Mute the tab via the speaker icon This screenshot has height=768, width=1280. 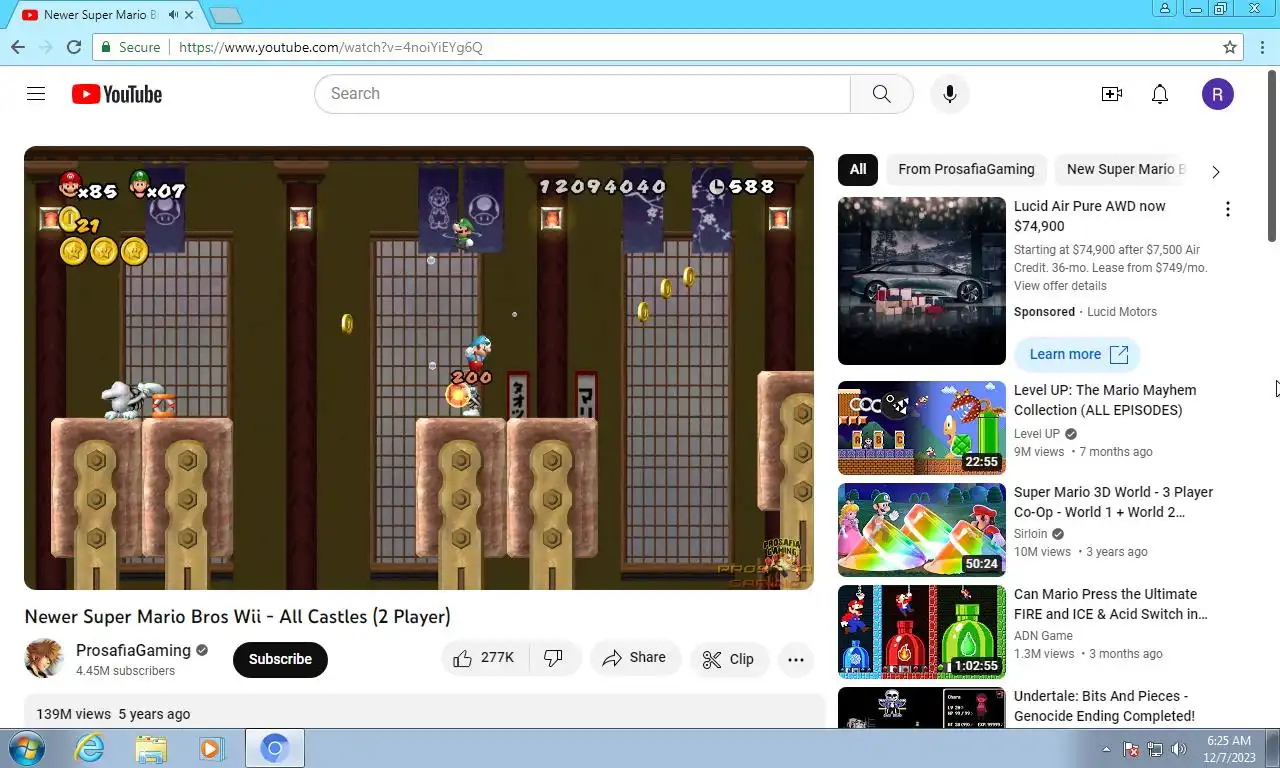173,15
